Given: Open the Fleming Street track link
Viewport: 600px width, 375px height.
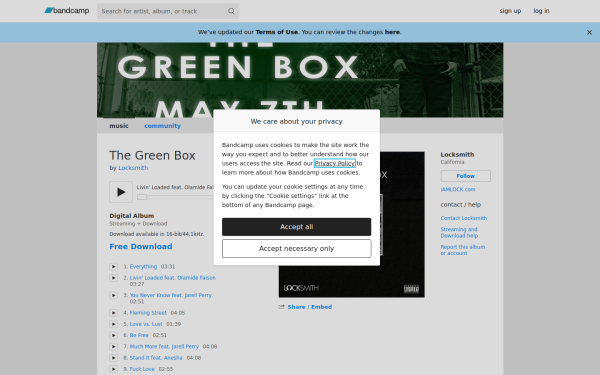Looking at the screenshot, I should (148, 313).
